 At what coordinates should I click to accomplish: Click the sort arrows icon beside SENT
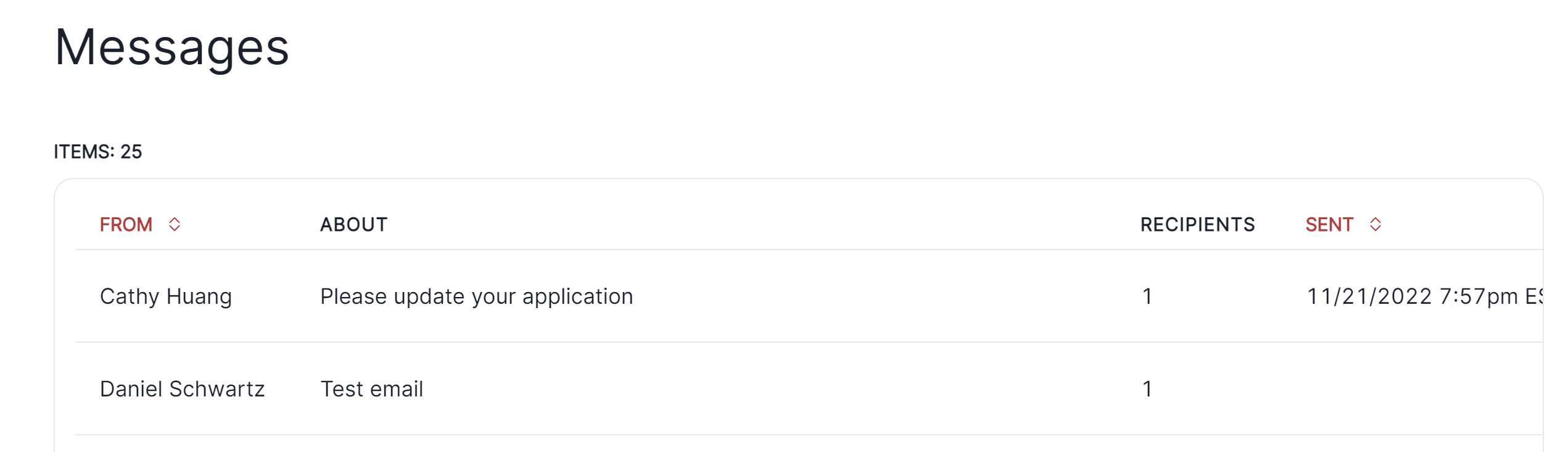[x=1376, y=224]
